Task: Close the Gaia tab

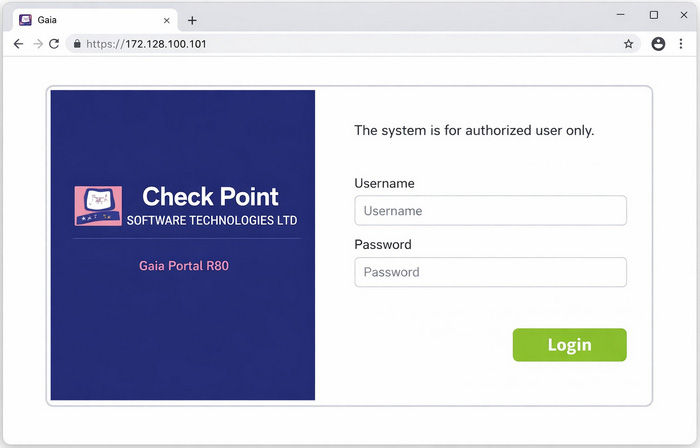Action: pos(167,20)
